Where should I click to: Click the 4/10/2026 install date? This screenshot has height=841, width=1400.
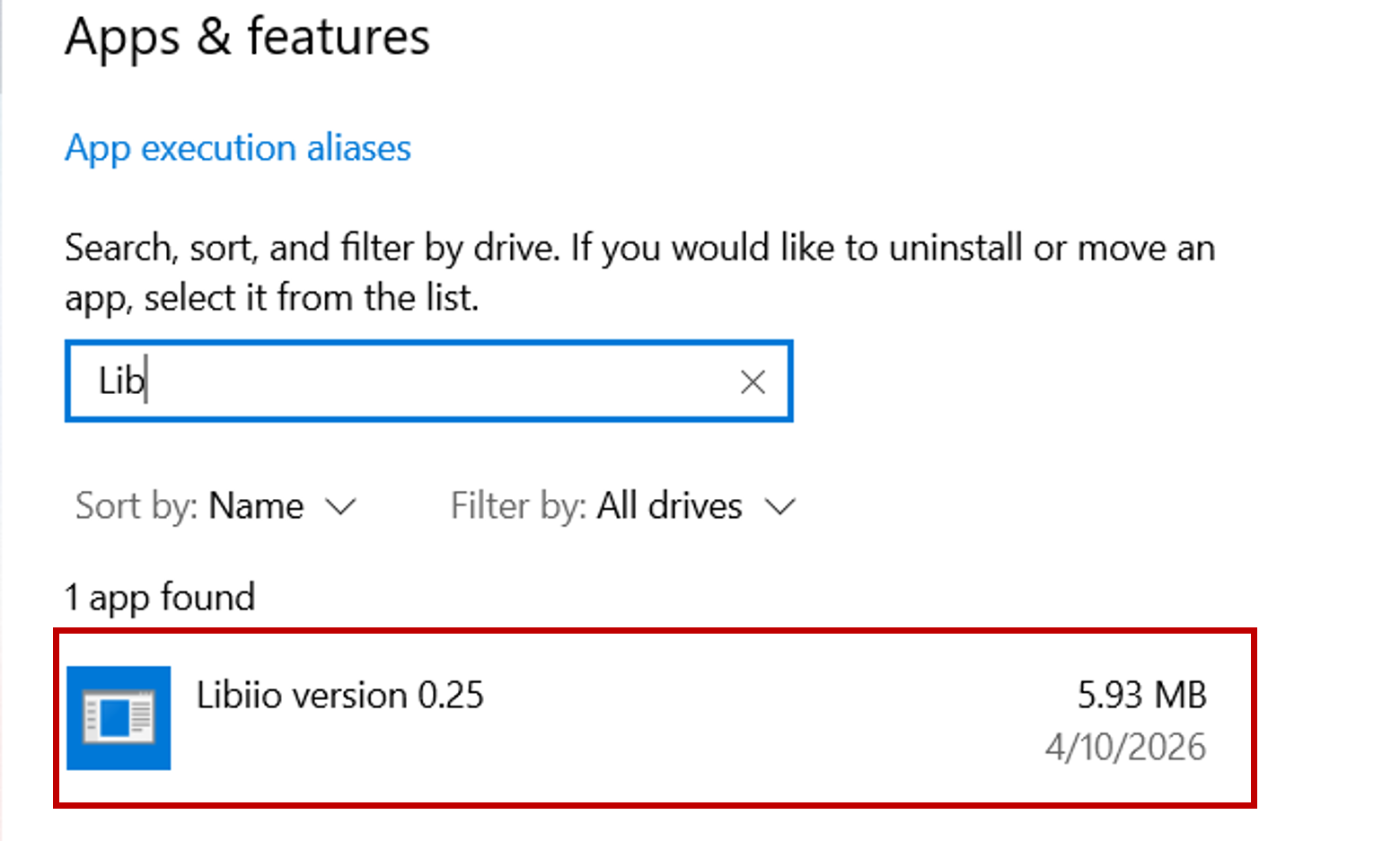click(x=1125, y=747)
